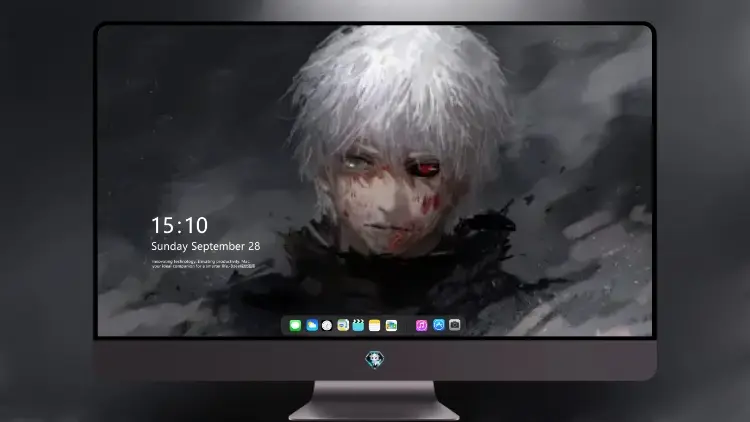Open the Photos gallery app in dock

coord(391,325)
